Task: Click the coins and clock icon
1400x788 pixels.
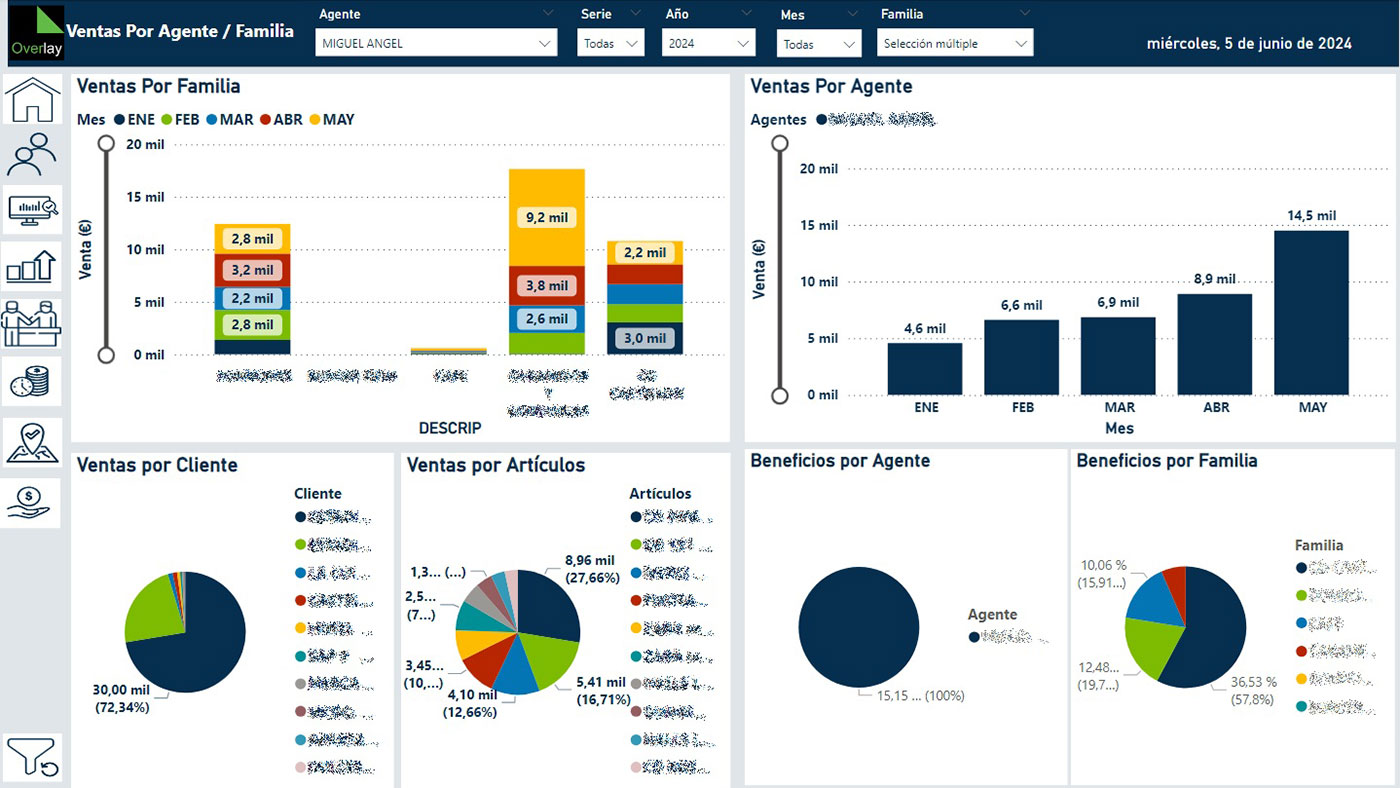Action: click(32, 381)
